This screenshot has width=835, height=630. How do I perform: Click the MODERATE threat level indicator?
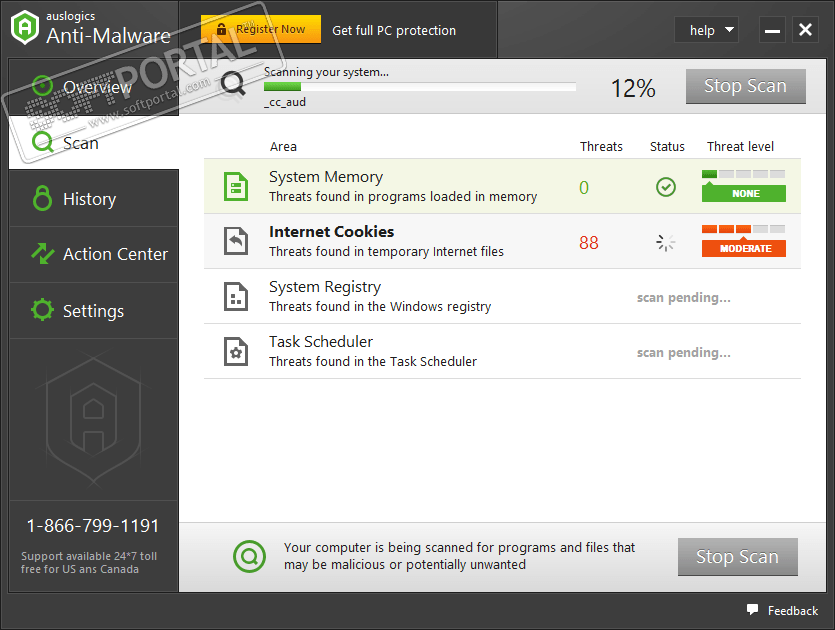tap(743, 248)
